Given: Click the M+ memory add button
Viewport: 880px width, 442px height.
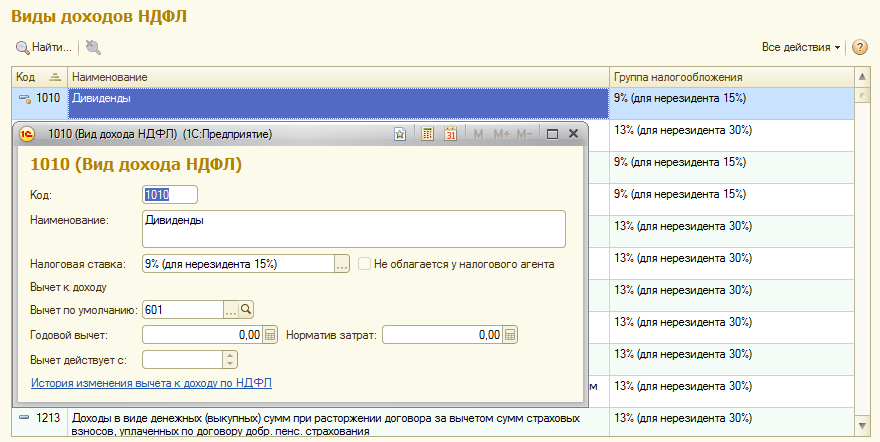Looking at the screenshot, I should coord(501,134).
